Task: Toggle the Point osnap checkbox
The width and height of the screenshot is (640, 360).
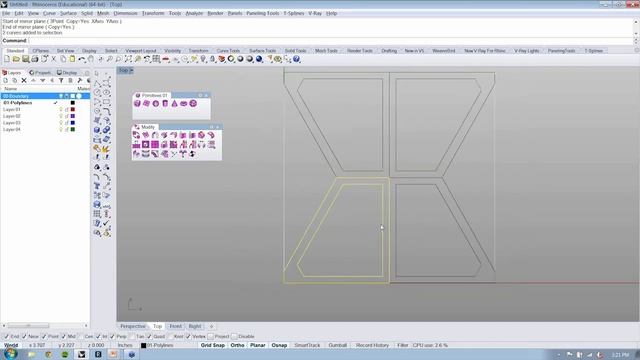Action: tap(44, 337)
